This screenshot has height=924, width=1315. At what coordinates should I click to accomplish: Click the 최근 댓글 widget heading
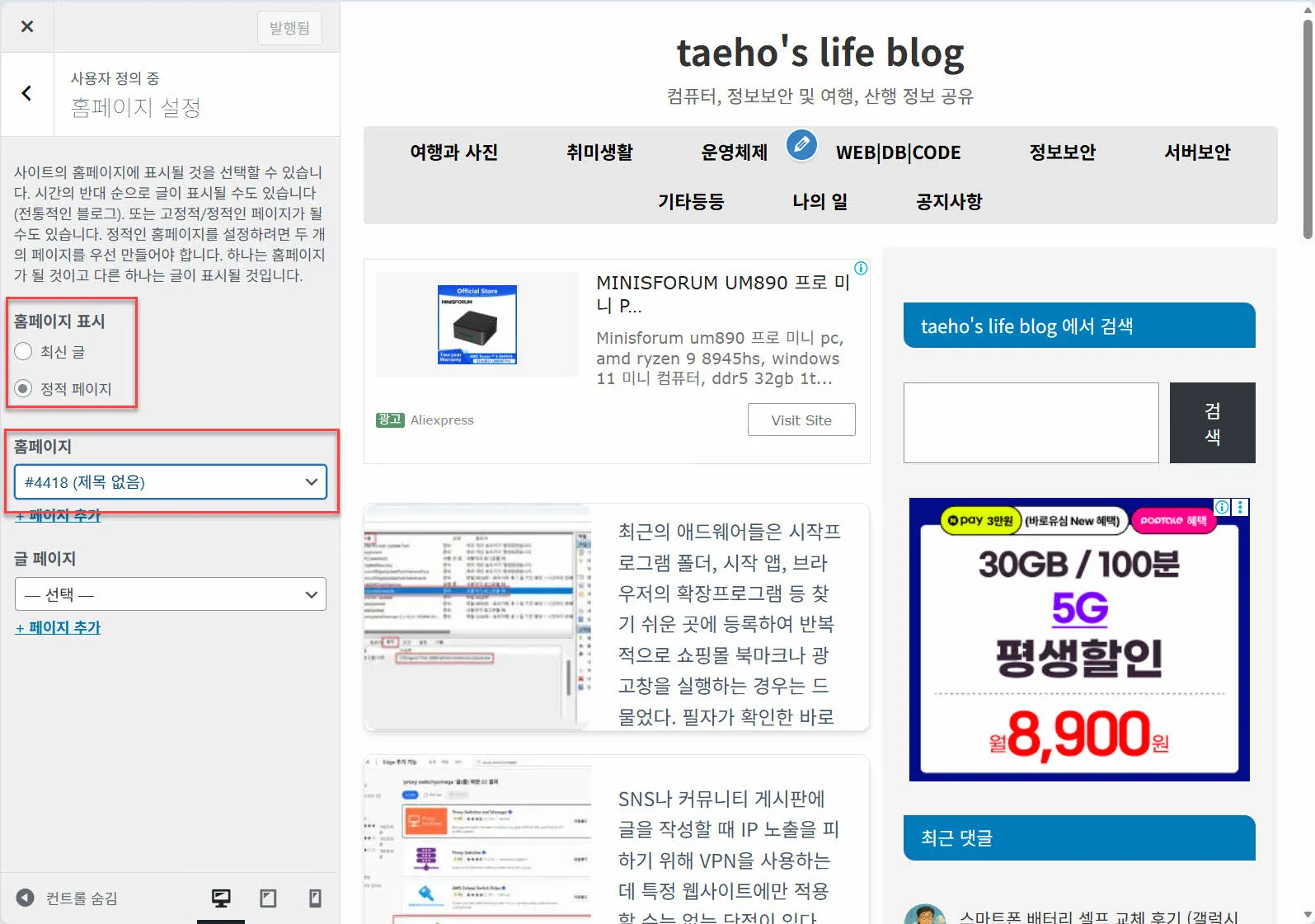tap(1079, 838)
